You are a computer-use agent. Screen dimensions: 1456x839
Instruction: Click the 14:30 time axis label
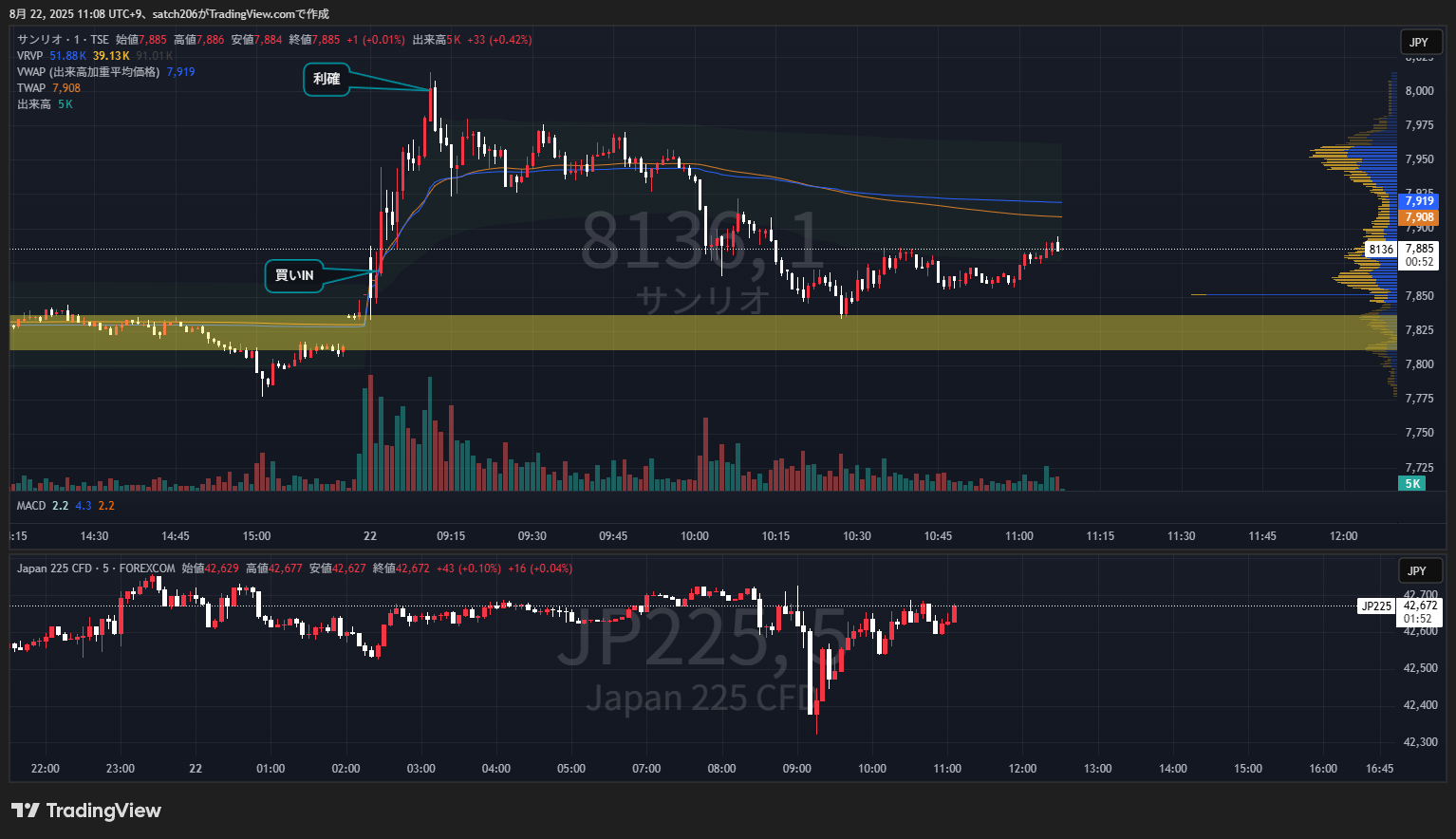click(x=95, y=536)
